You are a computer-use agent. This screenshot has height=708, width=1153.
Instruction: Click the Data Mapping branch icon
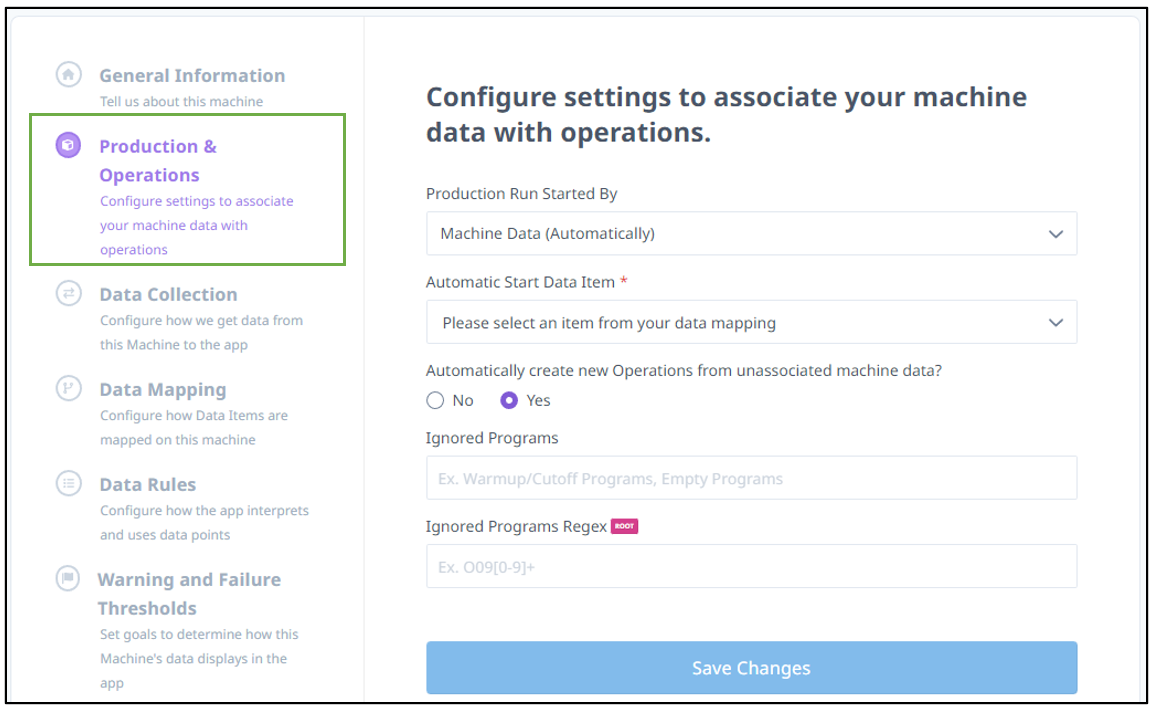coord(68,388)
